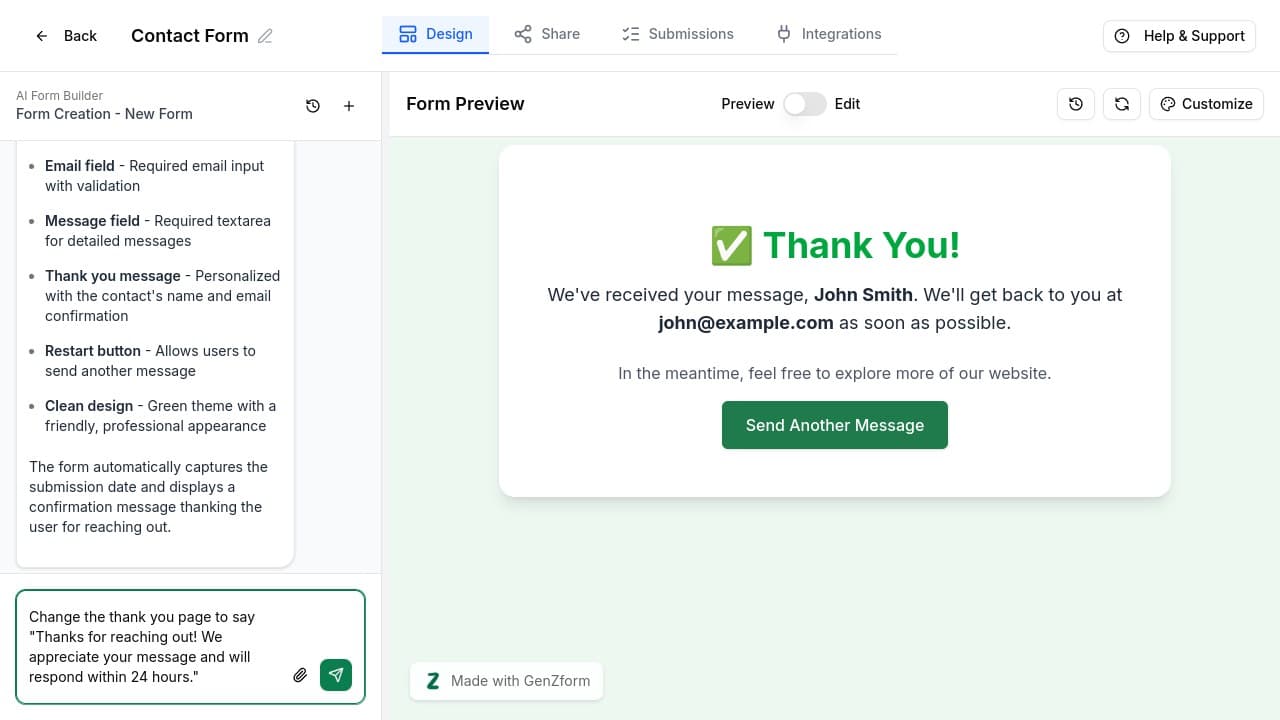Switch to the Share tab

[x=547, y=33]
